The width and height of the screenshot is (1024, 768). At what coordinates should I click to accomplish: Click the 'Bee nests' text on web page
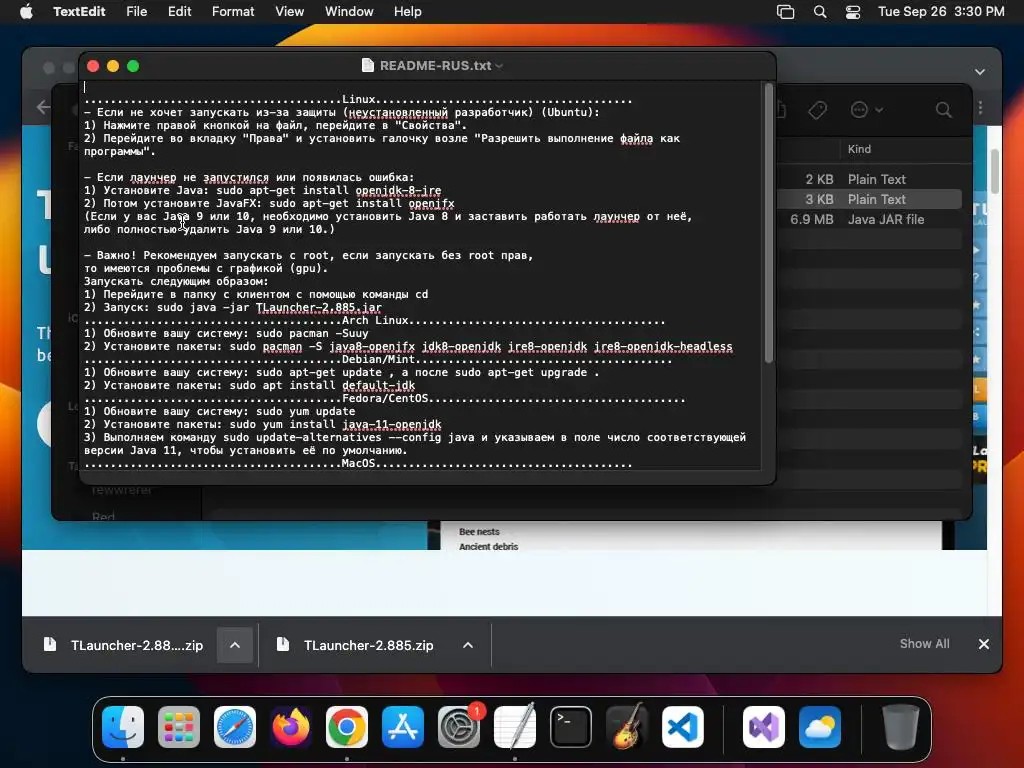coord(479,532)
